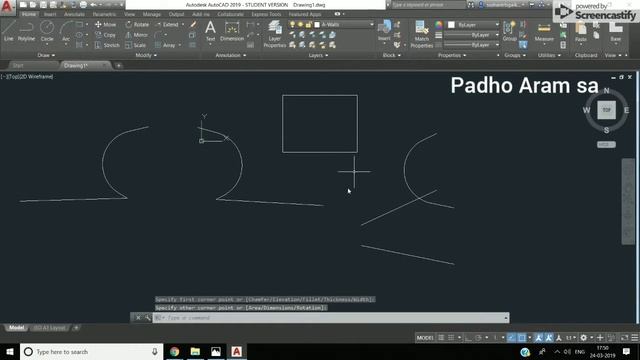Click the Plot printer icon in quick access toolbar
Screen dimensions: 640x360
(83, 5)
